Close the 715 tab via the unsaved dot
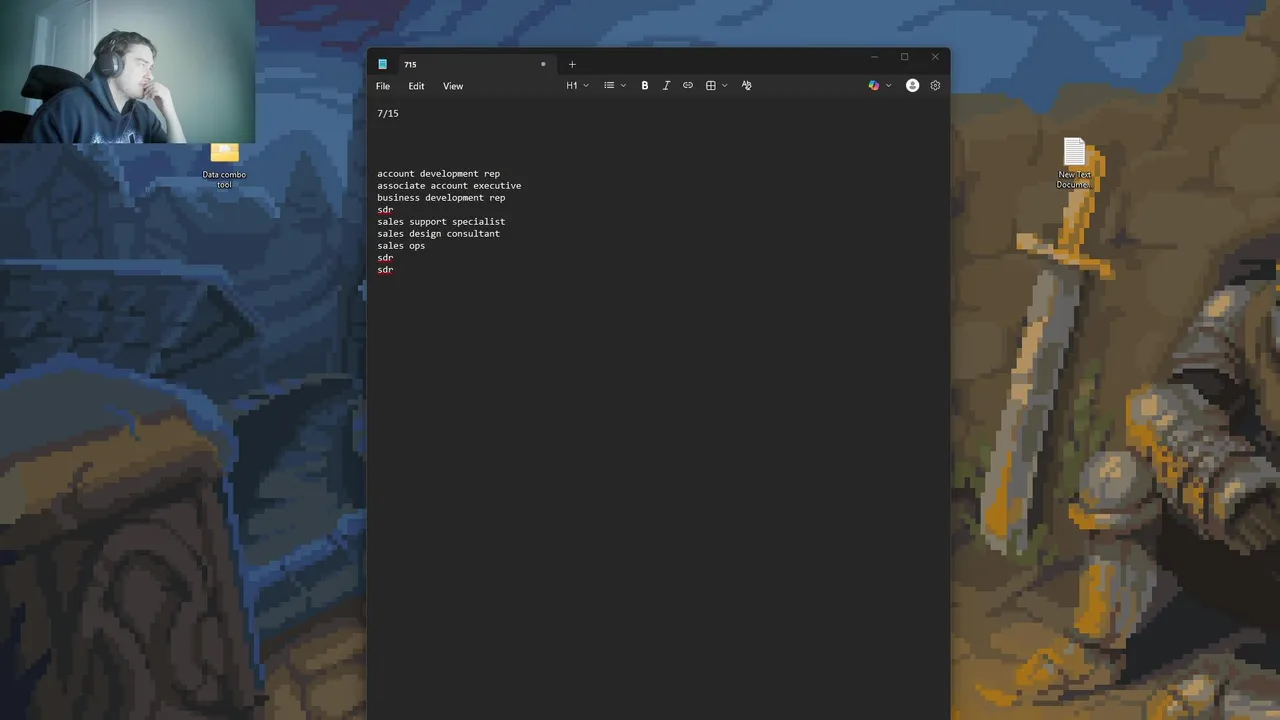The width and height of the screenshot is (1280, 720). point(543,64)
